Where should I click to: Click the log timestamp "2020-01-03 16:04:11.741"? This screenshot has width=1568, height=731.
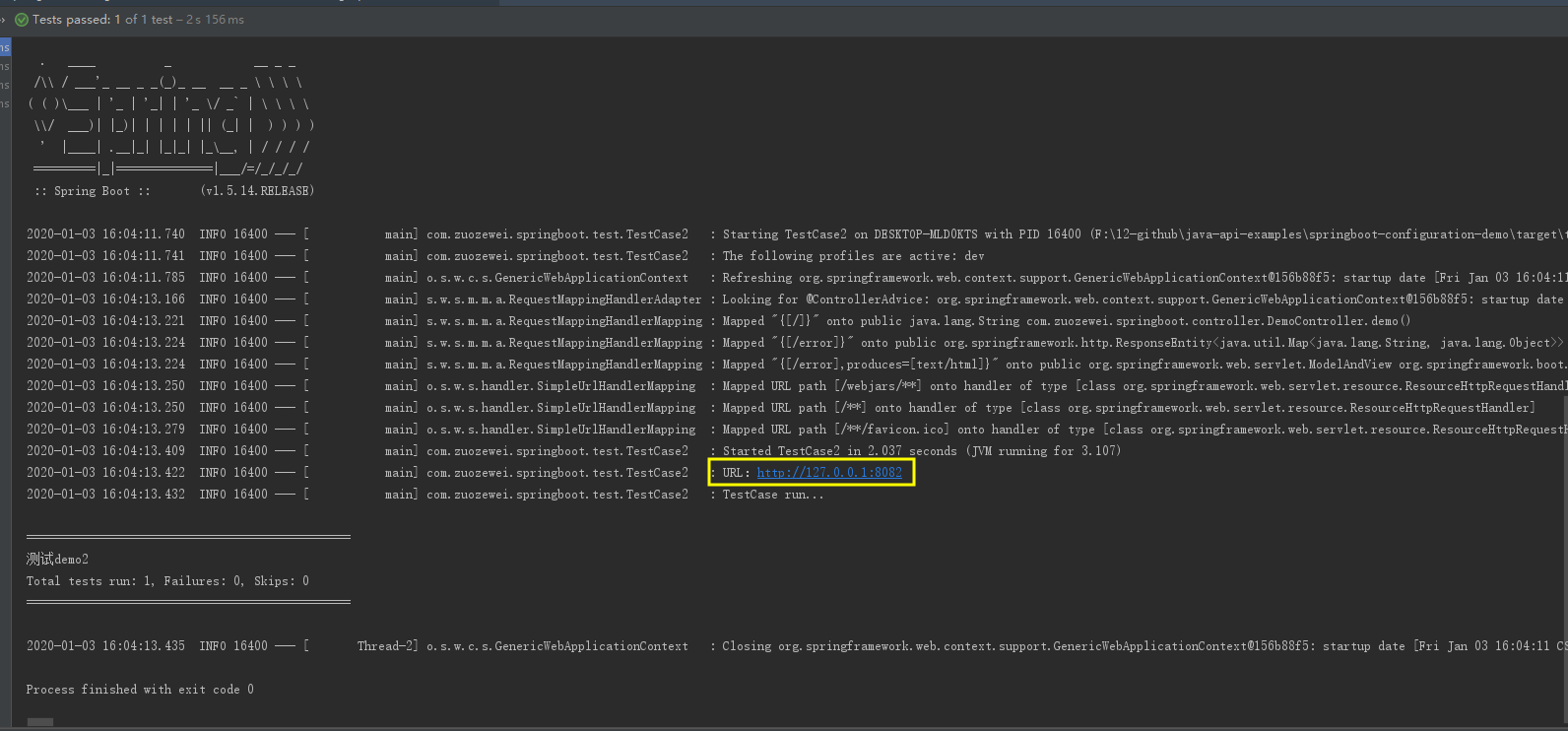(x=105, y=256)
